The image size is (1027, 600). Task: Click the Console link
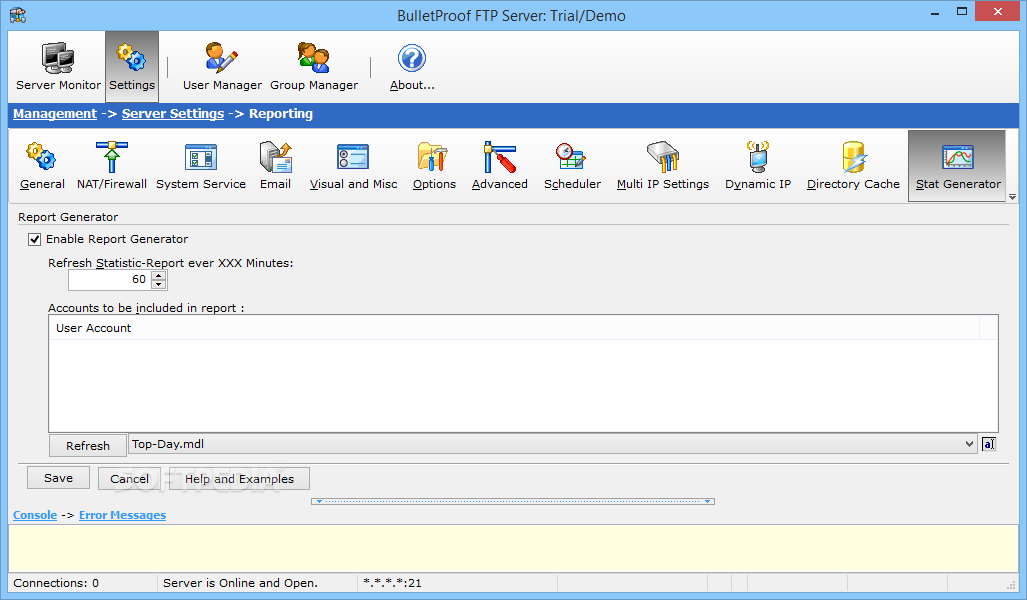[x=35, y=516]
